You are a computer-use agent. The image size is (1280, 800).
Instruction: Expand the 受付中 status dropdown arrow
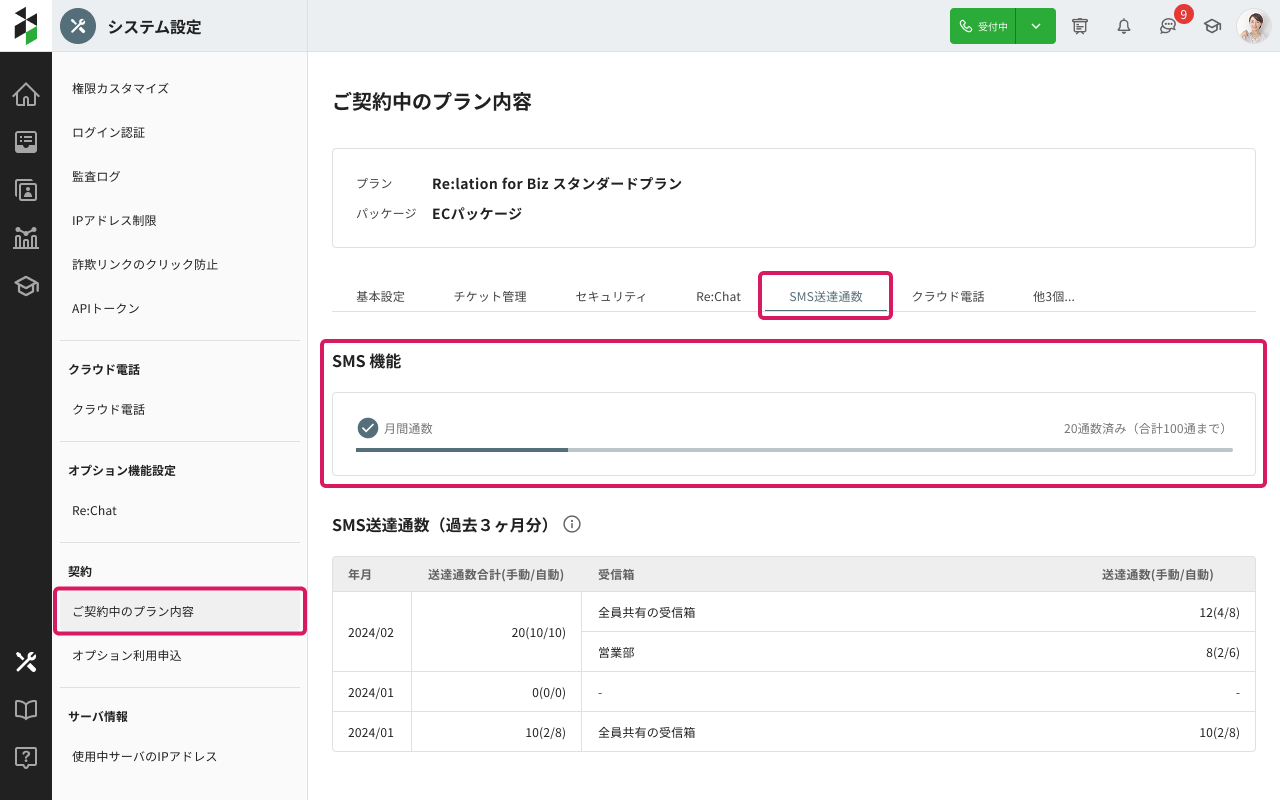(x=1036, y=26)
